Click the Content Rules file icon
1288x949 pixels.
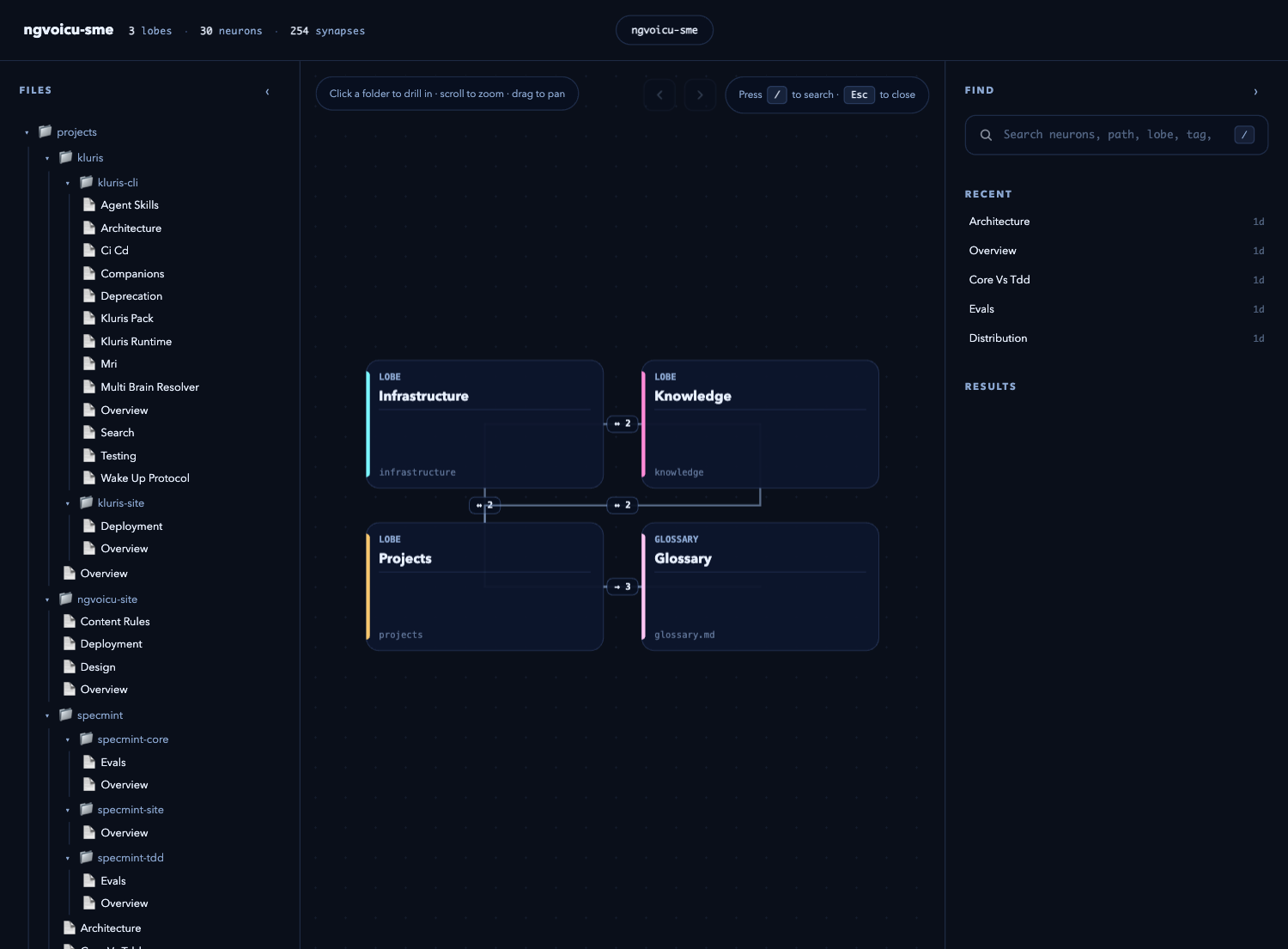70,621
